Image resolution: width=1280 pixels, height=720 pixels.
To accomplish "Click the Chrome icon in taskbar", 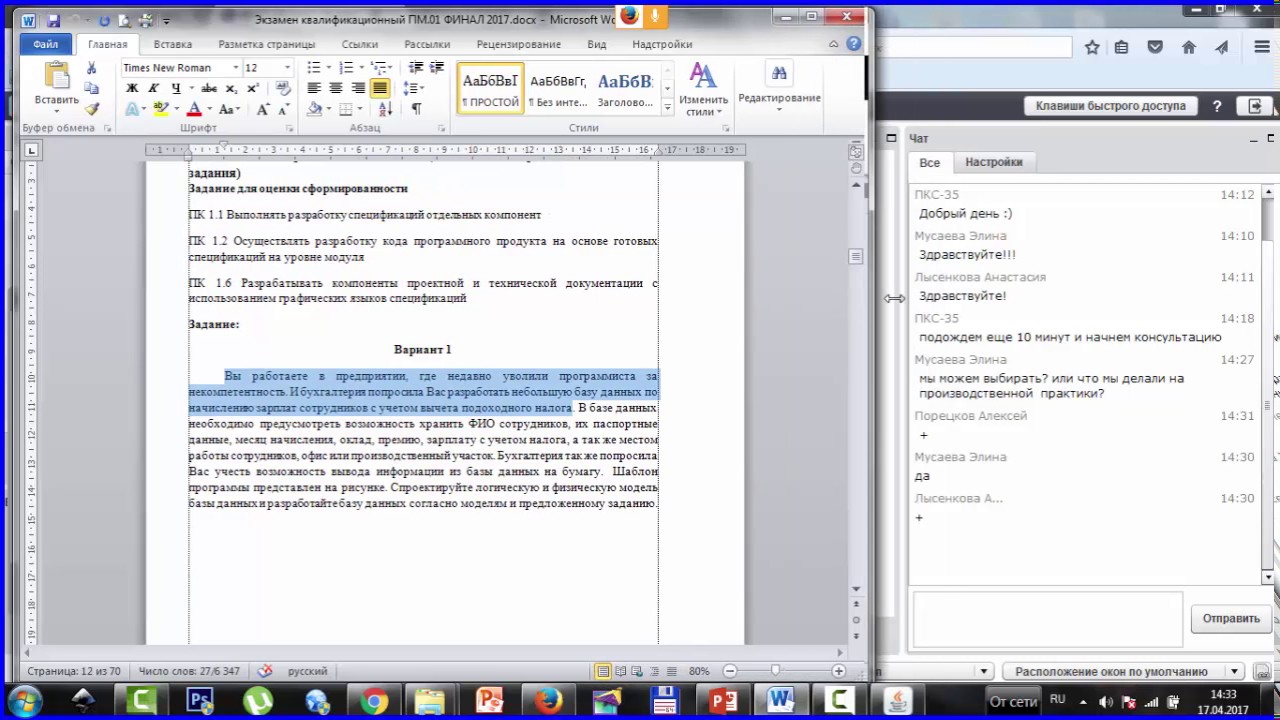I will click(x=373, y=701).
